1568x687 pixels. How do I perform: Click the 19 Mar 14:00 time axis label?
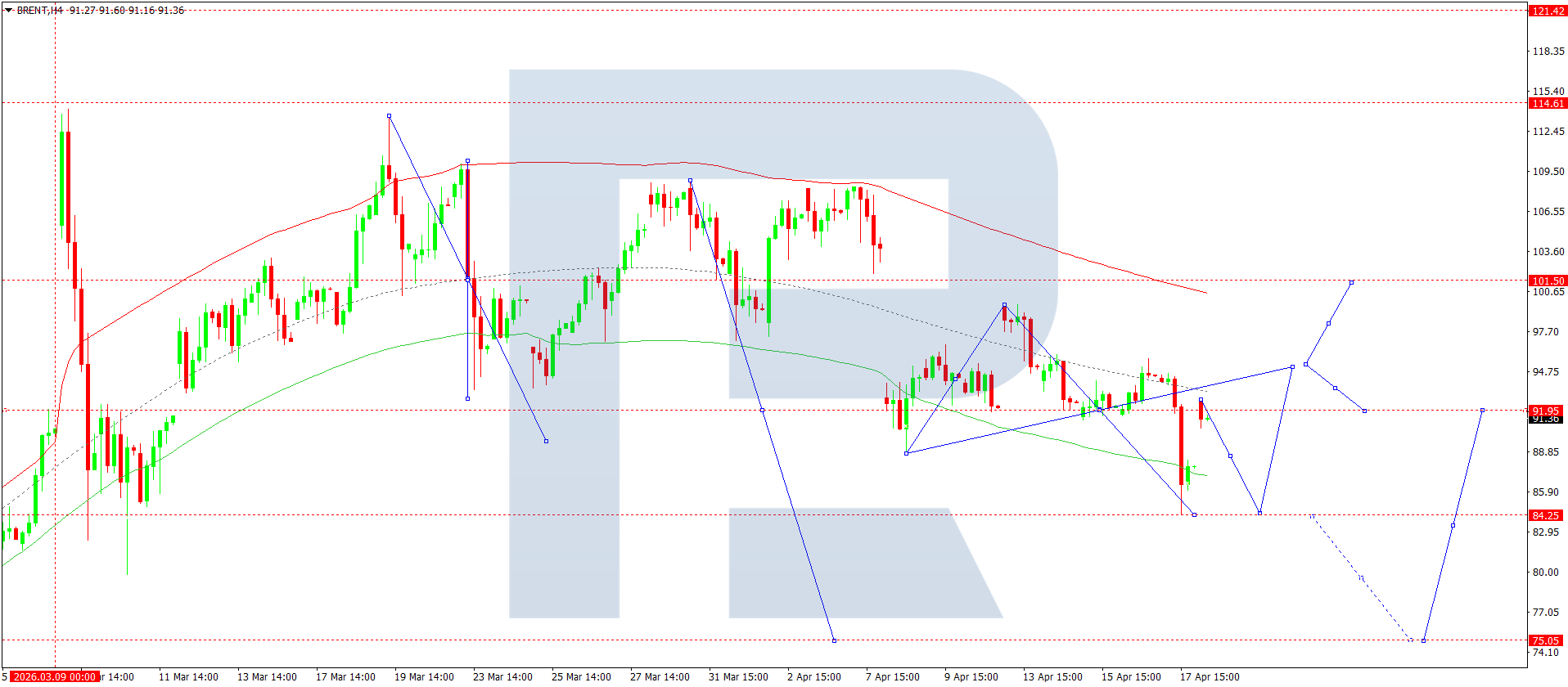pos(424,676)
